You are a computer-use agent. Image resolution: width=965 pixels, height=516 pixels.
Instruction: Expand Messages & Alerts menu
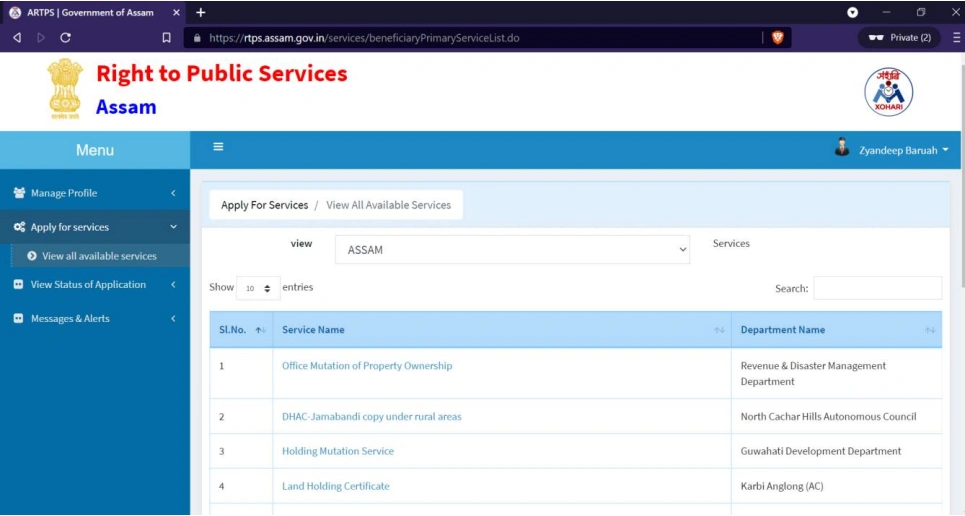(x=95, y=318)
